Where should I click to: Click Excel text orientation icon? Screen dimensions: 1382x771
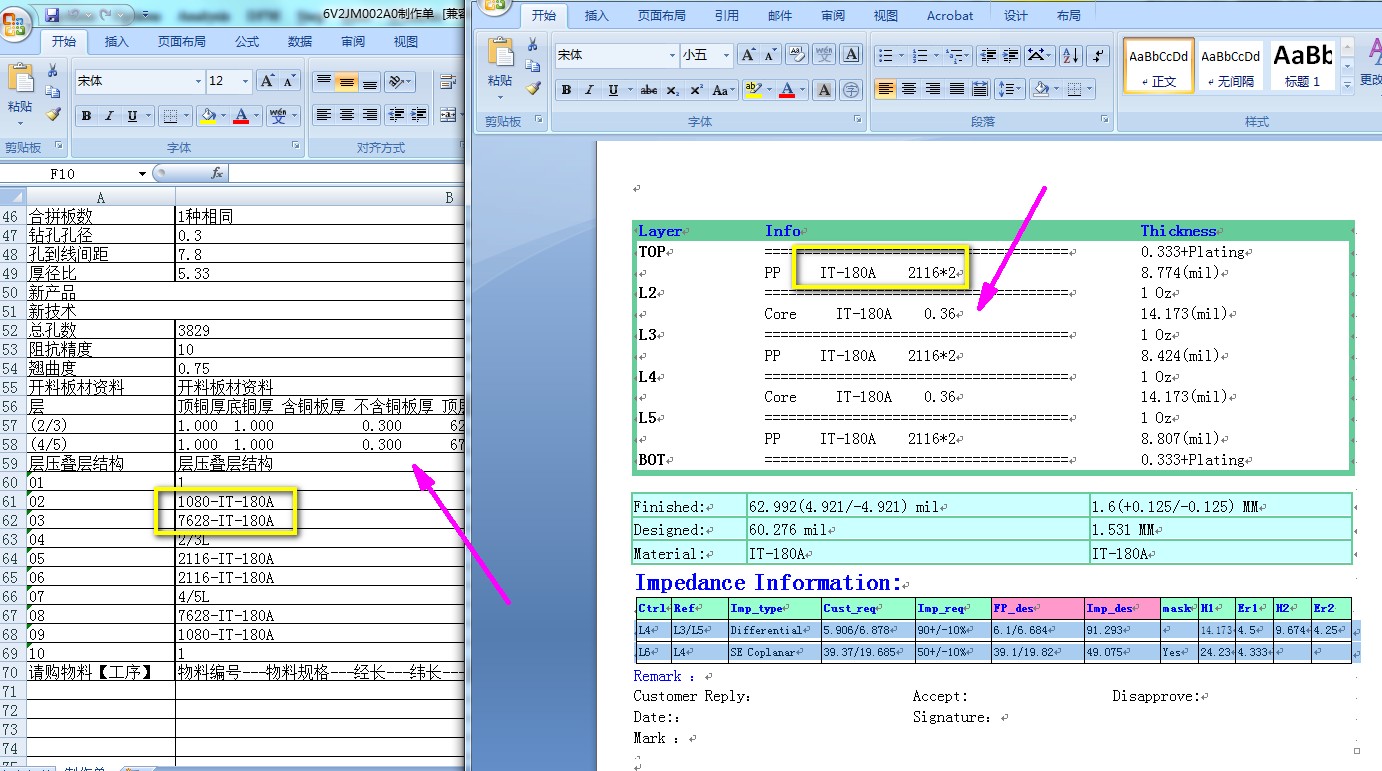(397, 82)
